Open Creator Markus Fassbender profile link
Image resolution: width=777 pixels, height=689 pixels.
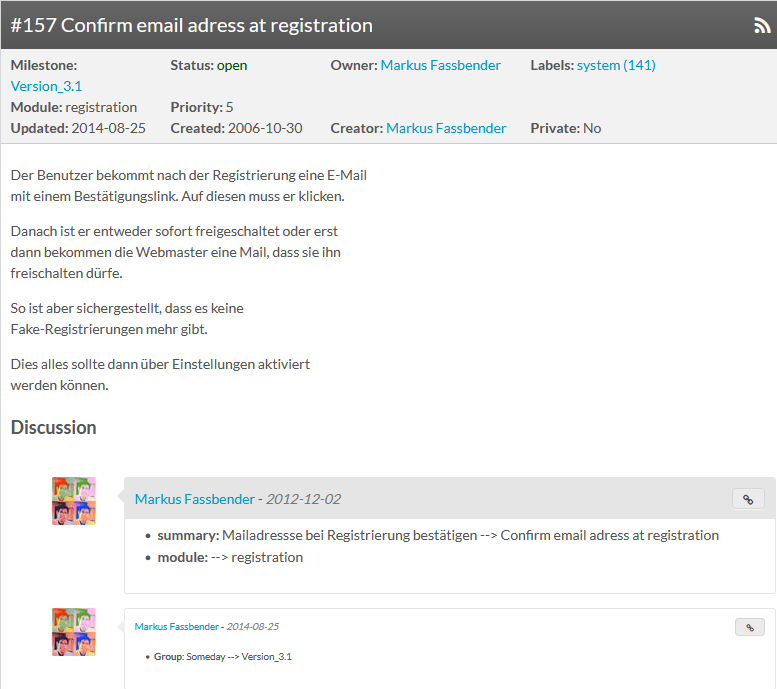[446, 128]
